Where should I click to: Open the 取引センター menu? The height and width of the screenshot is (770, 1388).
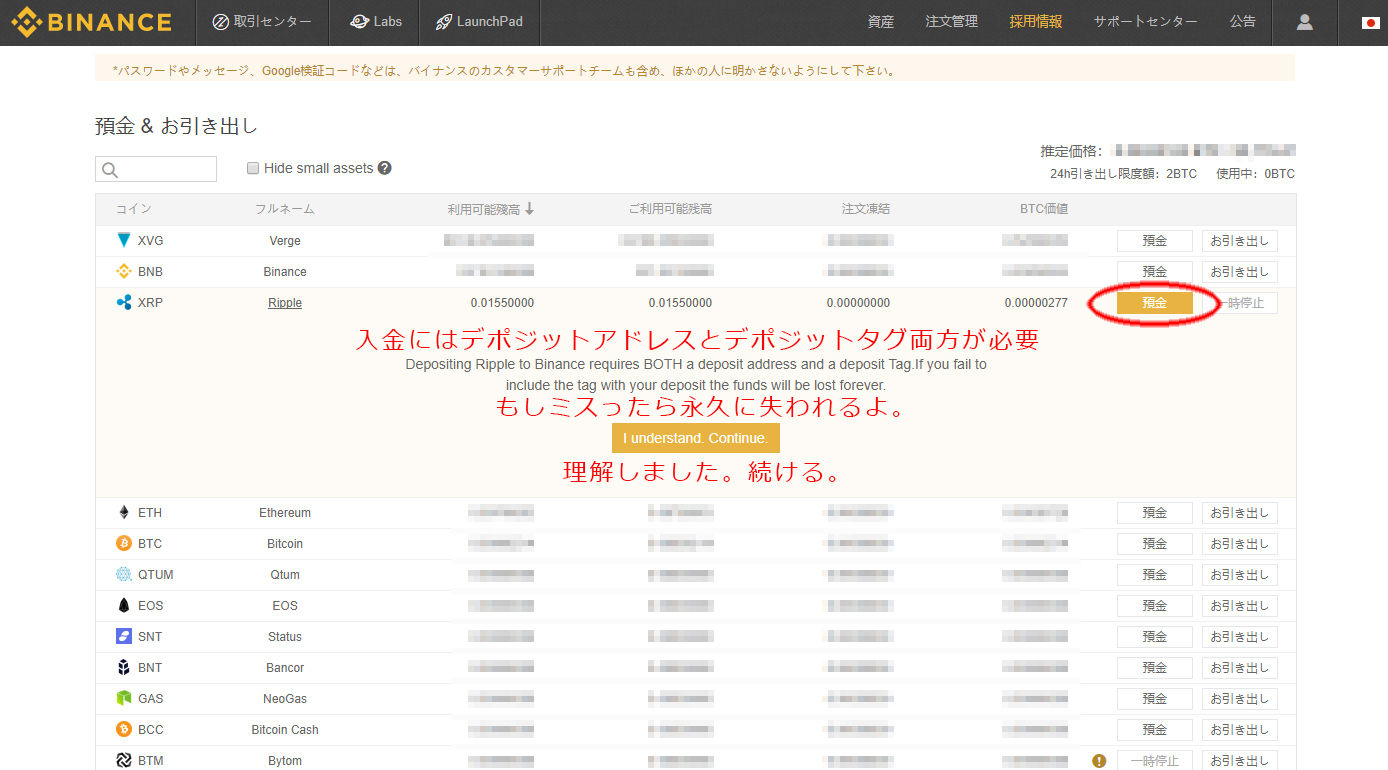pos(262,22)
